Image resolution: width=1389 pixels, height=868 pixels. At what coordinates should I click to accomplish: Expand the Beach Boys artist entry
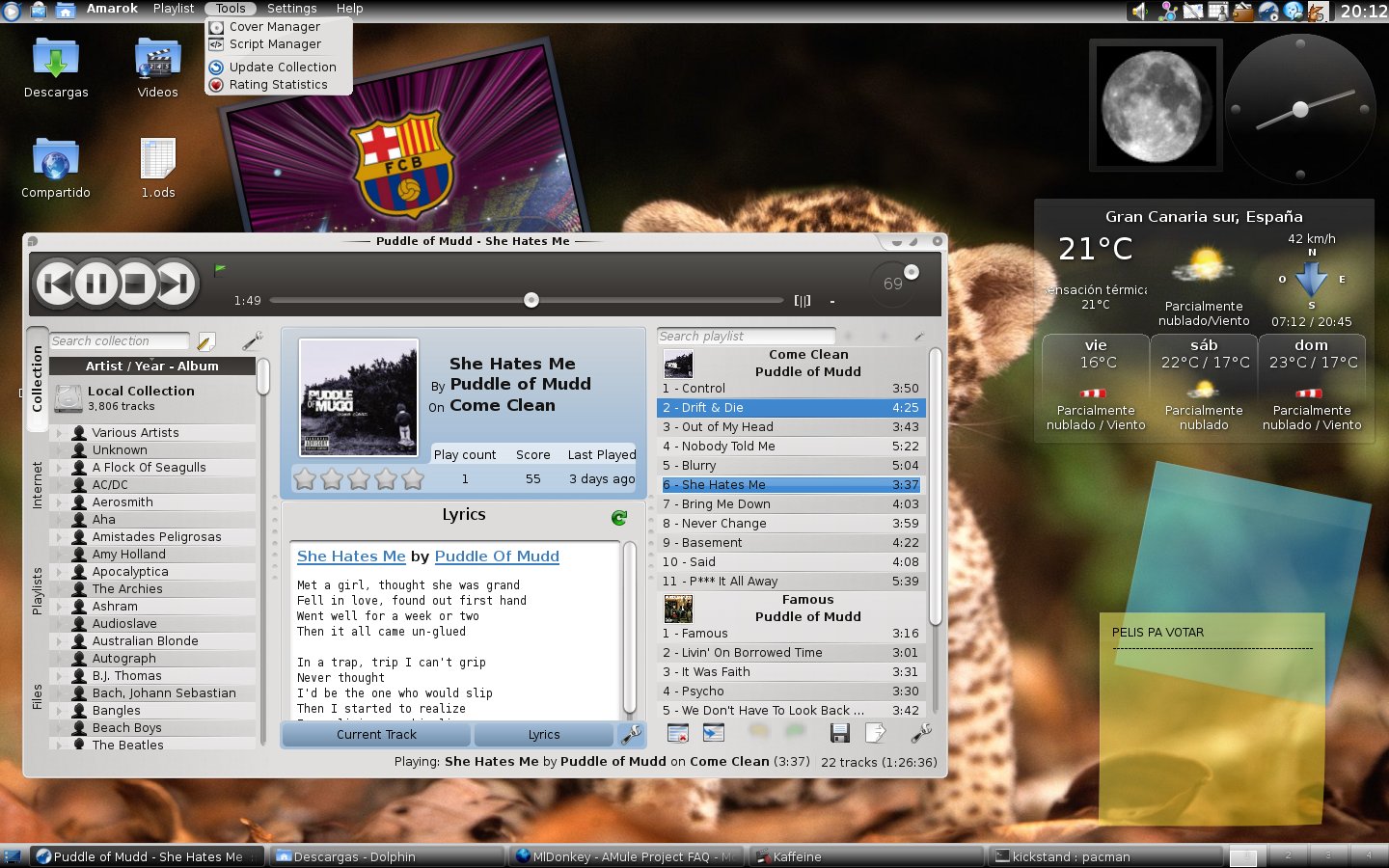coord(59,728)
